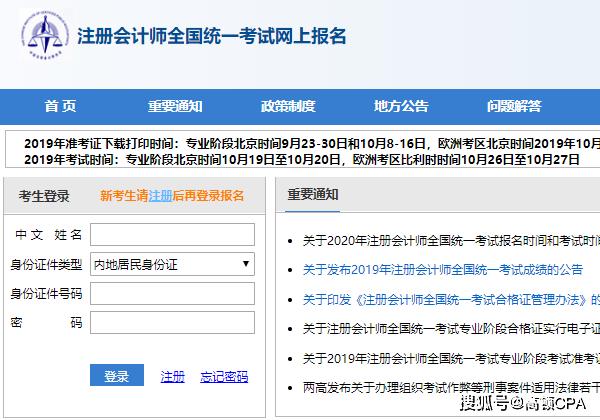Open notice 关于印发《注册会计师全国统一考试合格证管理办法》
The height and width of the screenshot is (420, 600).
pos(451,300)
